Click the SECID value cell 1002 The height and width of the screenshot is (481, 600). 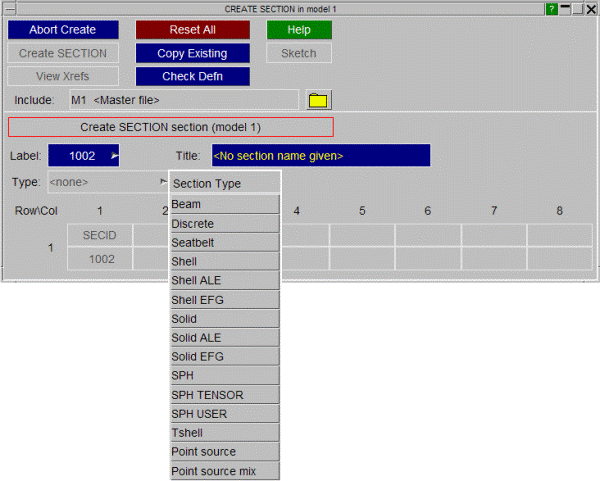100,258
